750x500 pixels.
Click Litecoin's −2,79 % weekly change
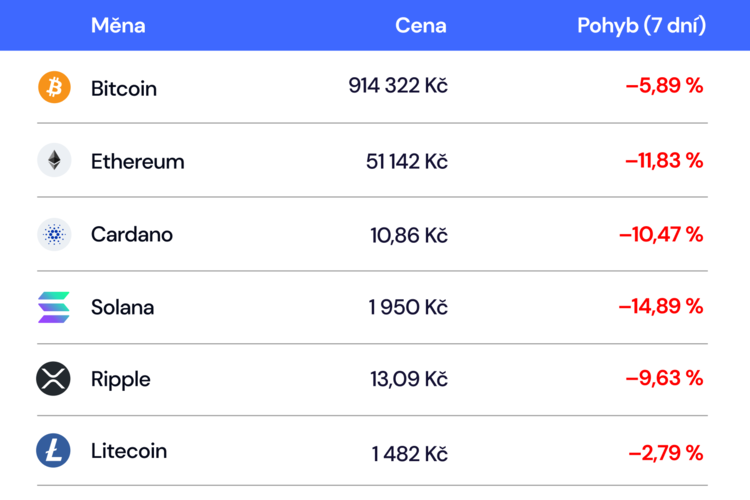tap(666, 453)
